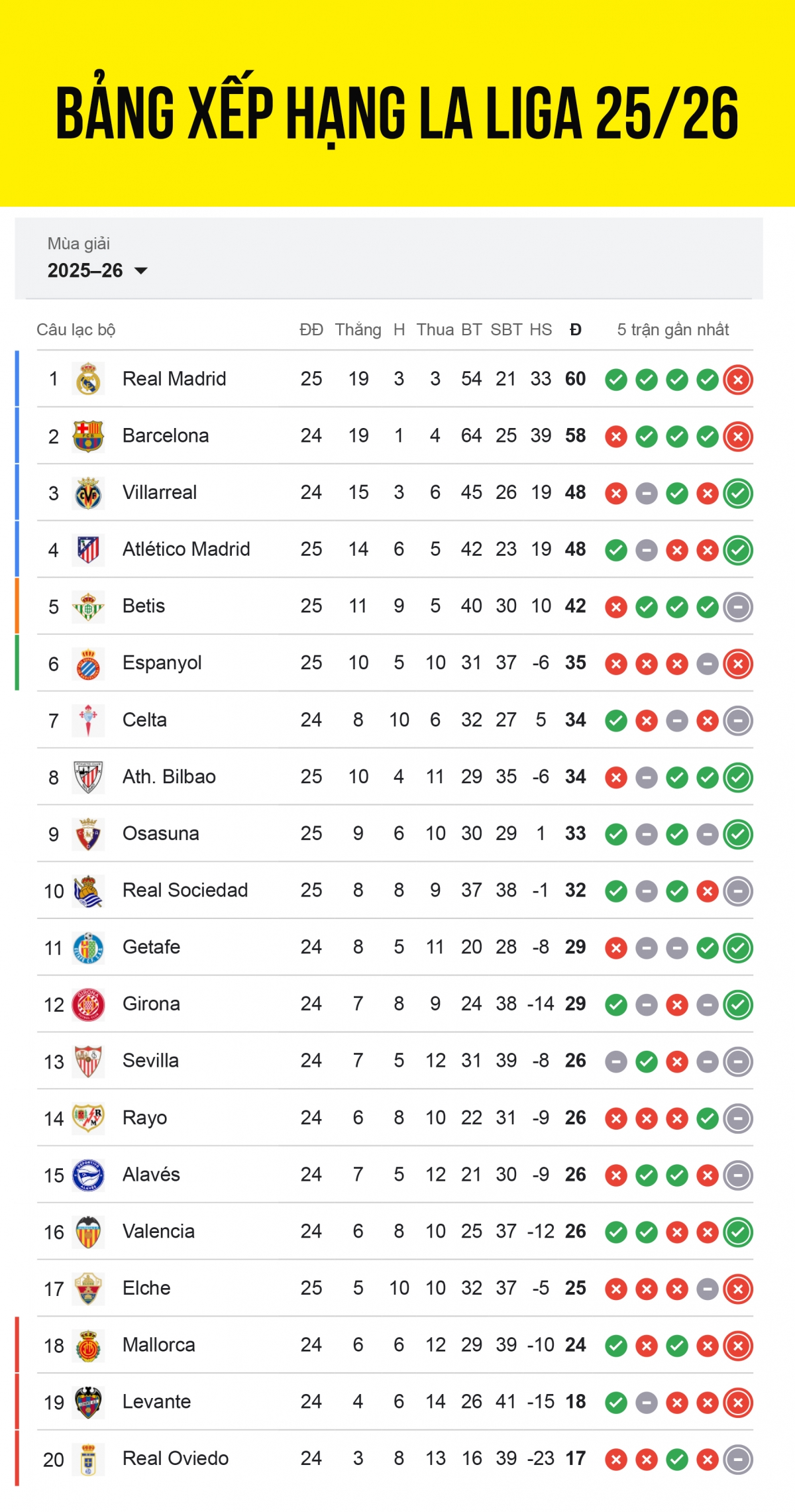Open the Espanyol team link

tap(162, 663)
